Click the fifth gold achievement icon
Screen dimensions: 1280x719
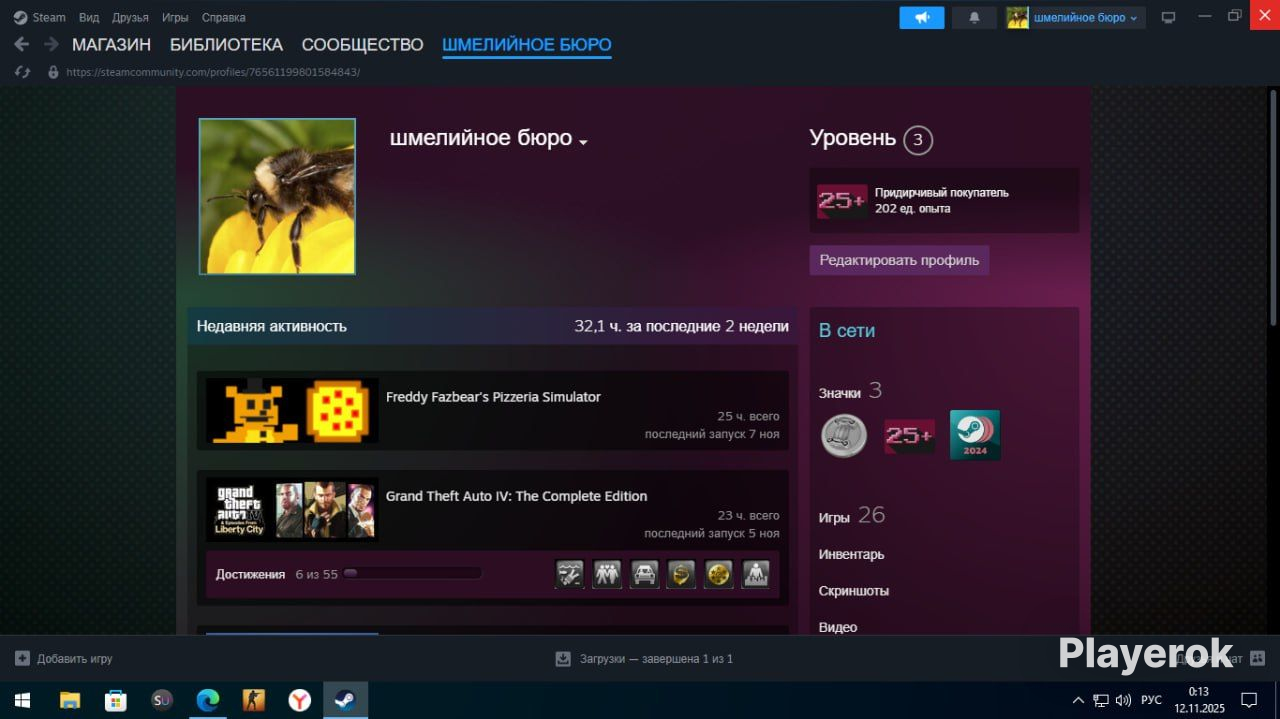[x=718, y=574]
